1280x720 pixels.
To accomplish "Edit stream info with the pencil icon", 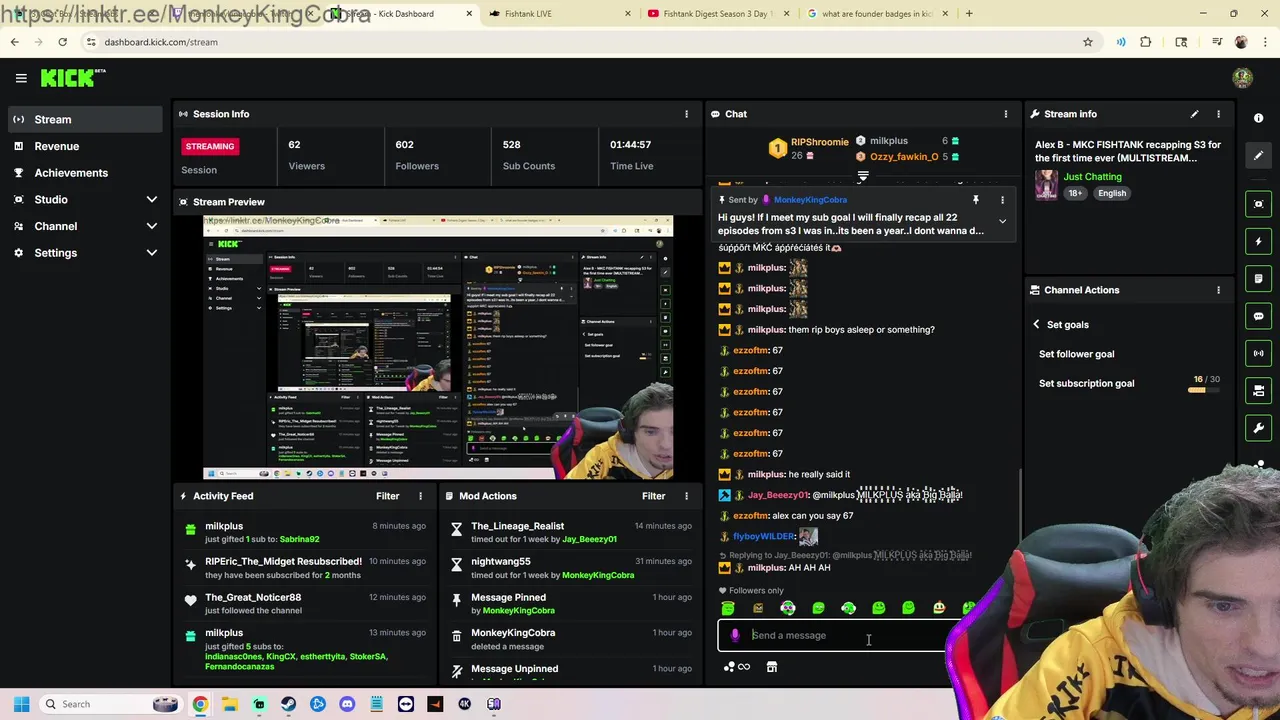I will tap(1194, 114).
